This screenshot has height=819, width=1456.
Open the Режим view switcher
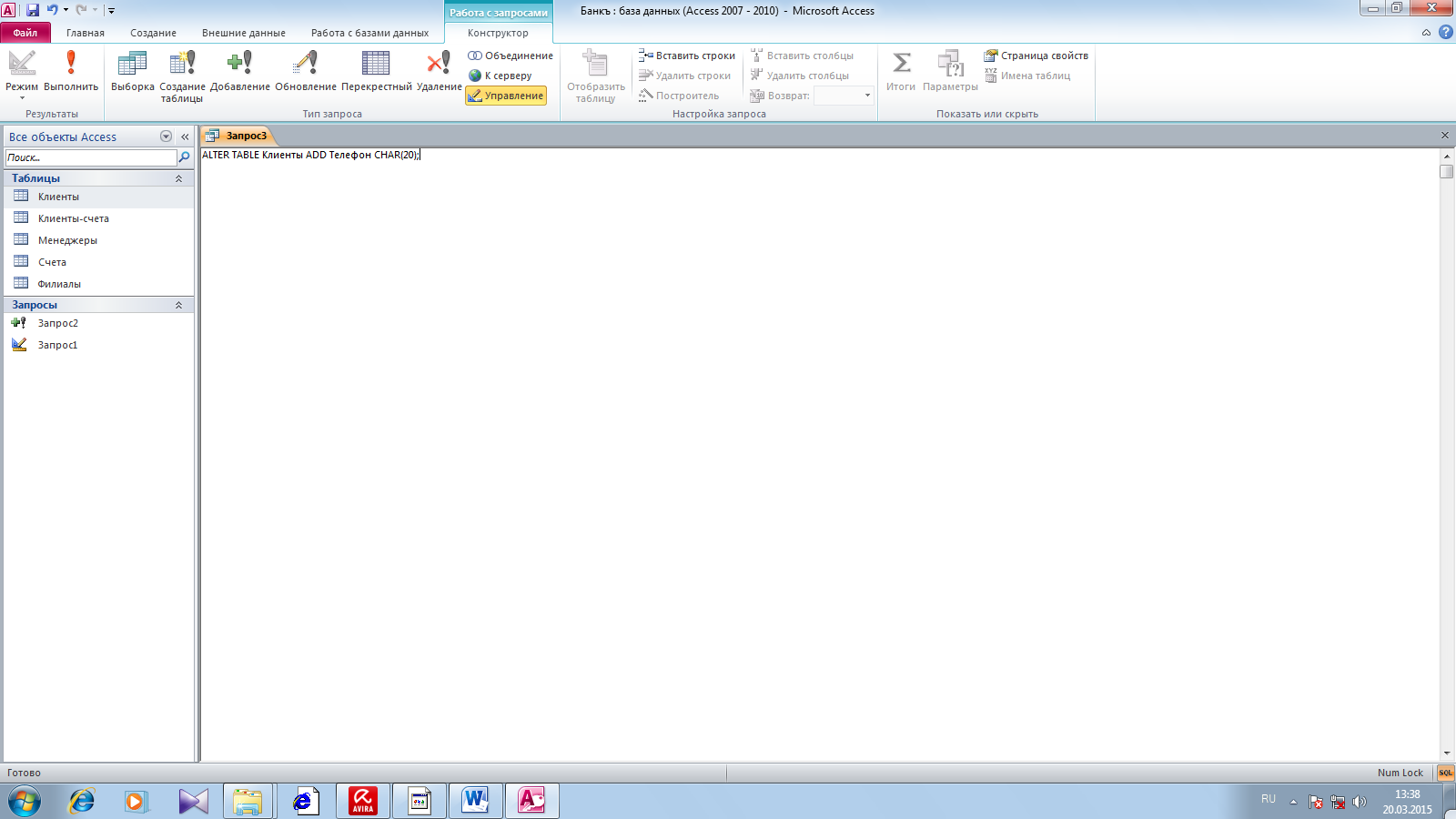coord(22,75)
